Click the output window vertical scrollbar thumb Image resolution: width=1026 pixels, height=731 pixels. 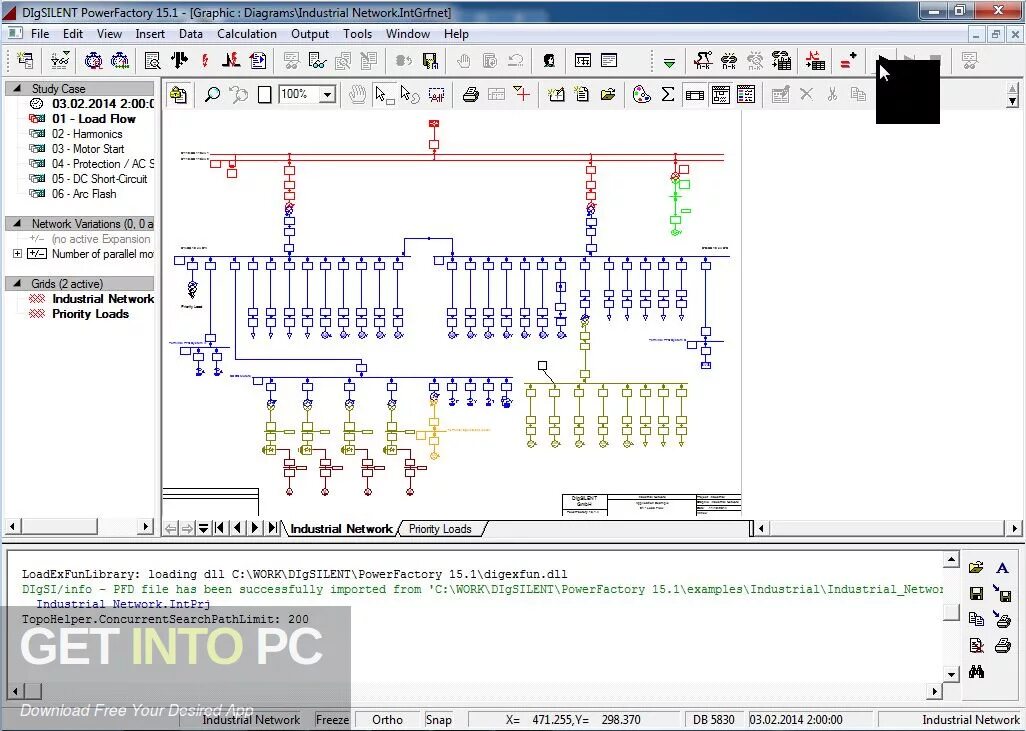coord(951,613)
